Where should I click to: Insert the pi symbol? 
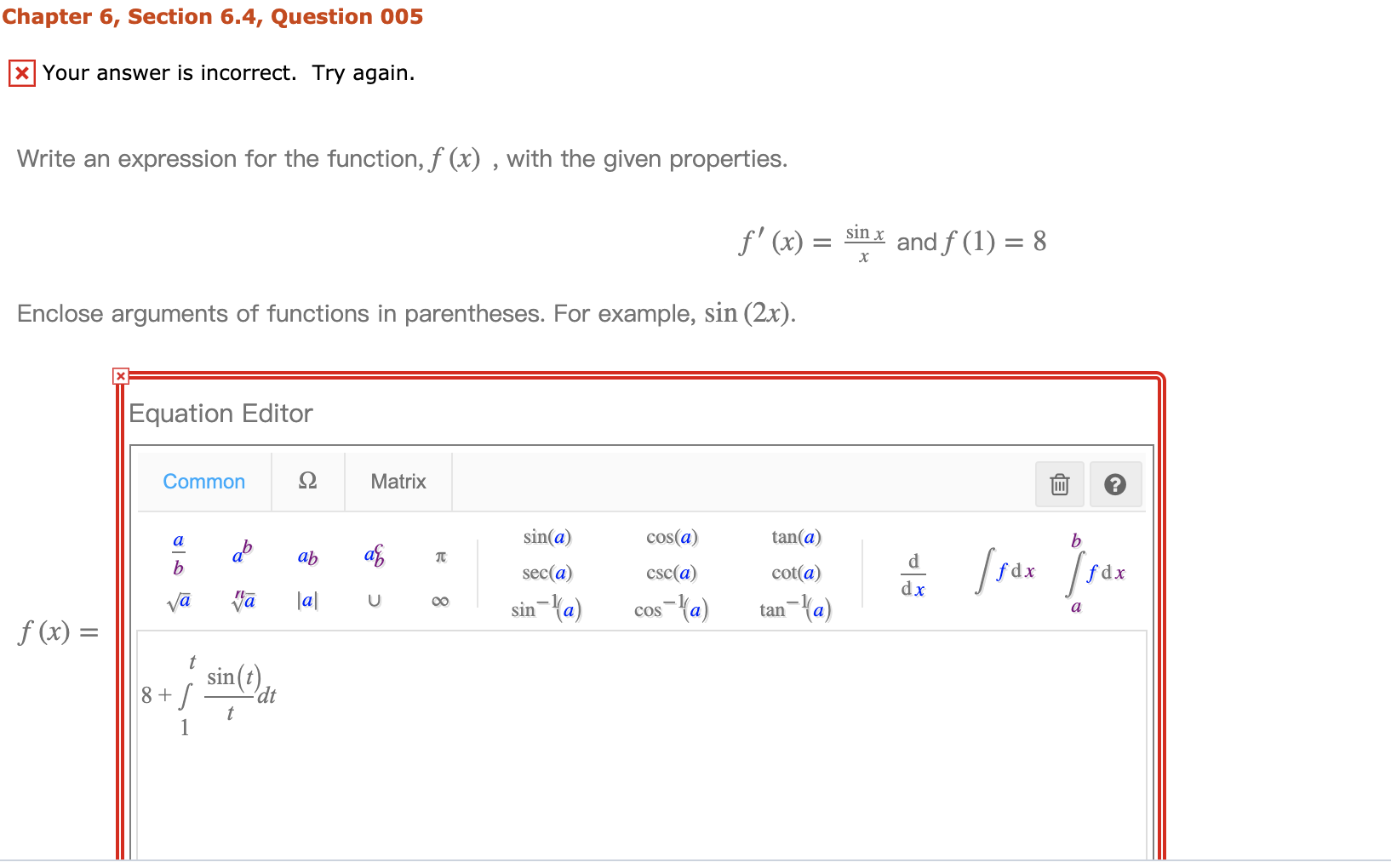click(x=440, y=557)
